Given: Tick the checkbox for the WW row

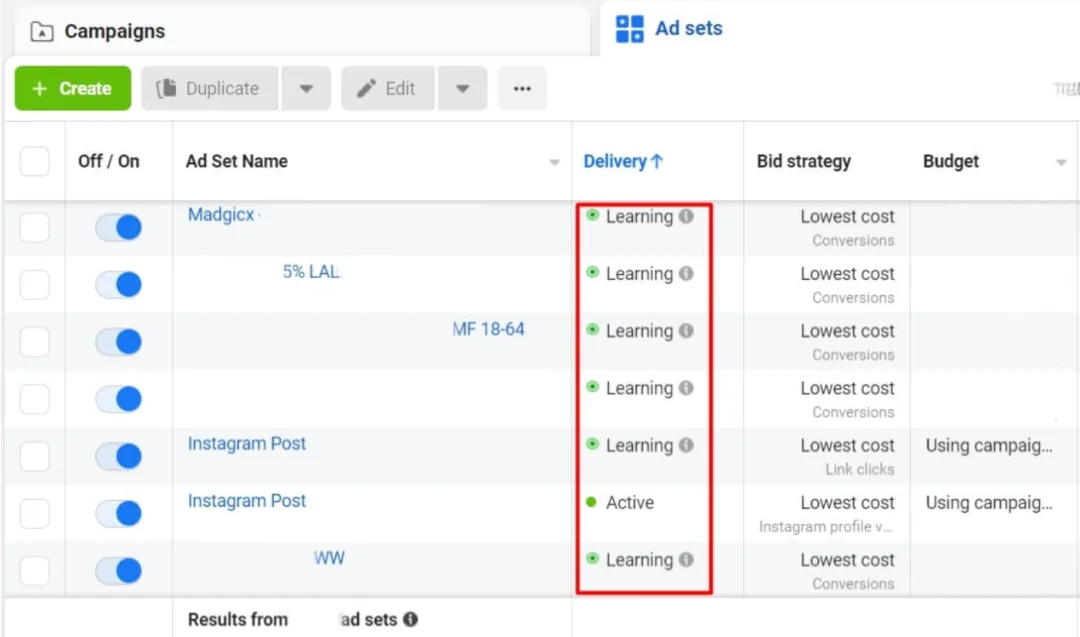Looking at the screenshot, I should (x=34, y=570).
